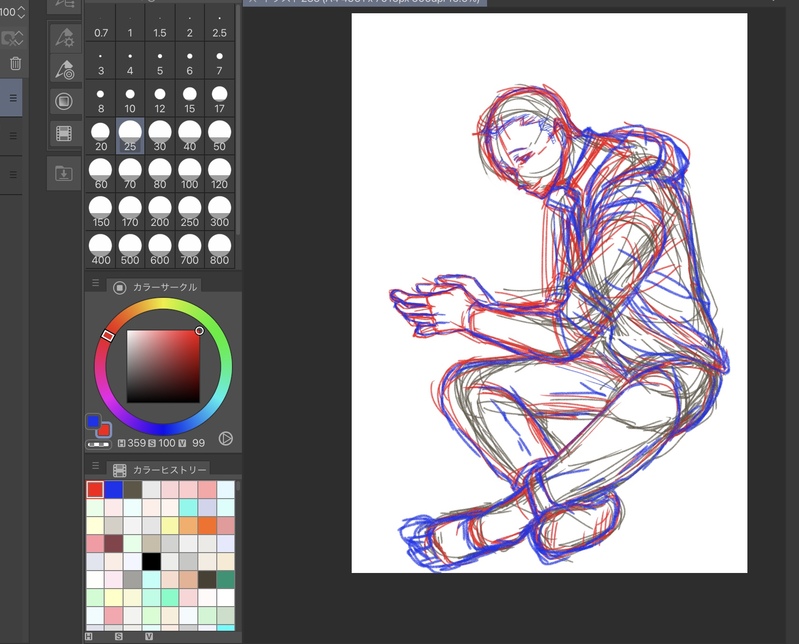The width and height of the screenshot is (799, 644).
Task: Switch to カラーヒストリー tab
Action: [x=159, y=469]
